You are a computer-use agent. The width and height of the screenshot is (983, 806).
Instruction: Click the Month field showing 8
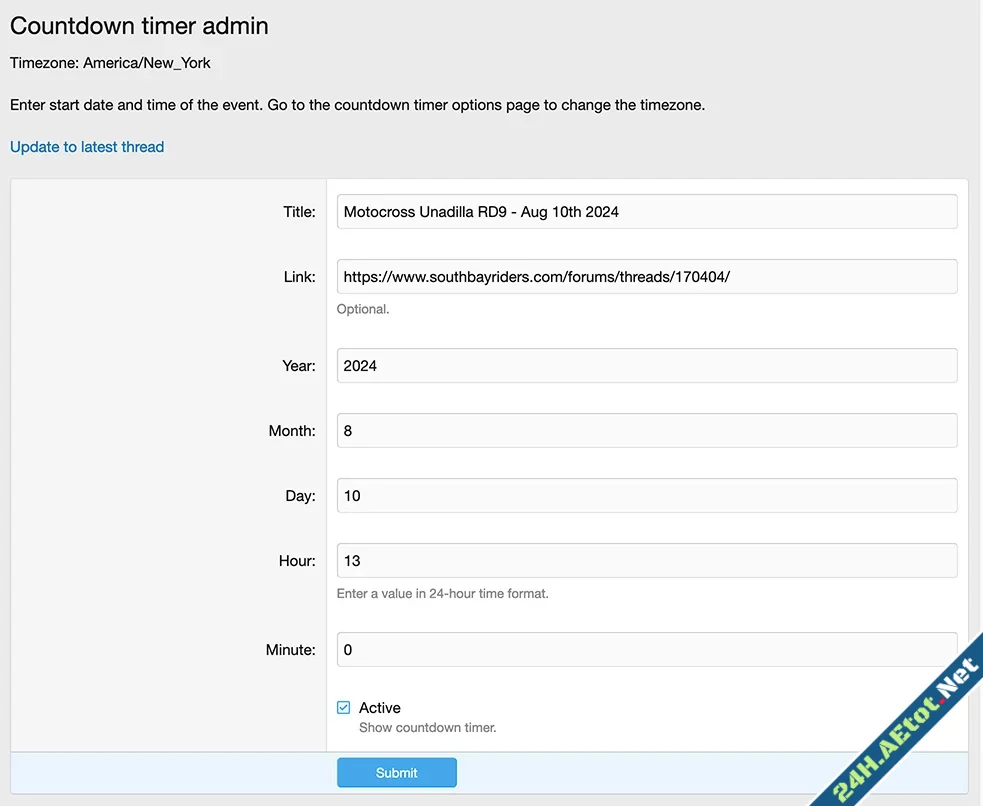[646, 430]
